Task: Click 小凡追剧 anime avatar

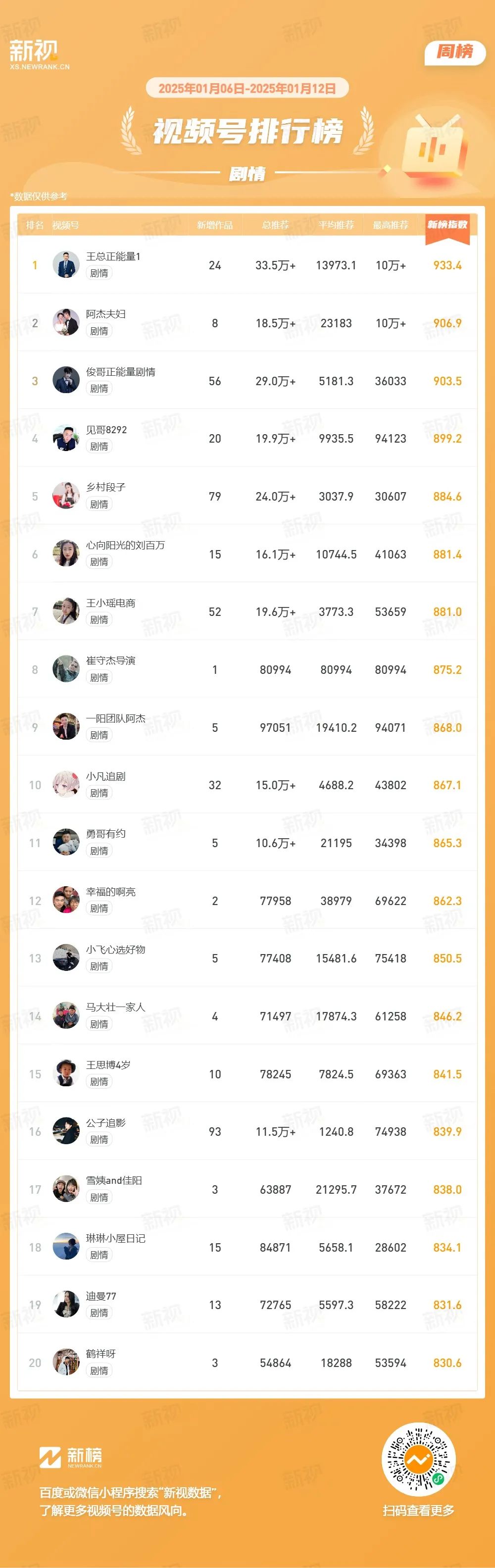Action: pos(66,785)
